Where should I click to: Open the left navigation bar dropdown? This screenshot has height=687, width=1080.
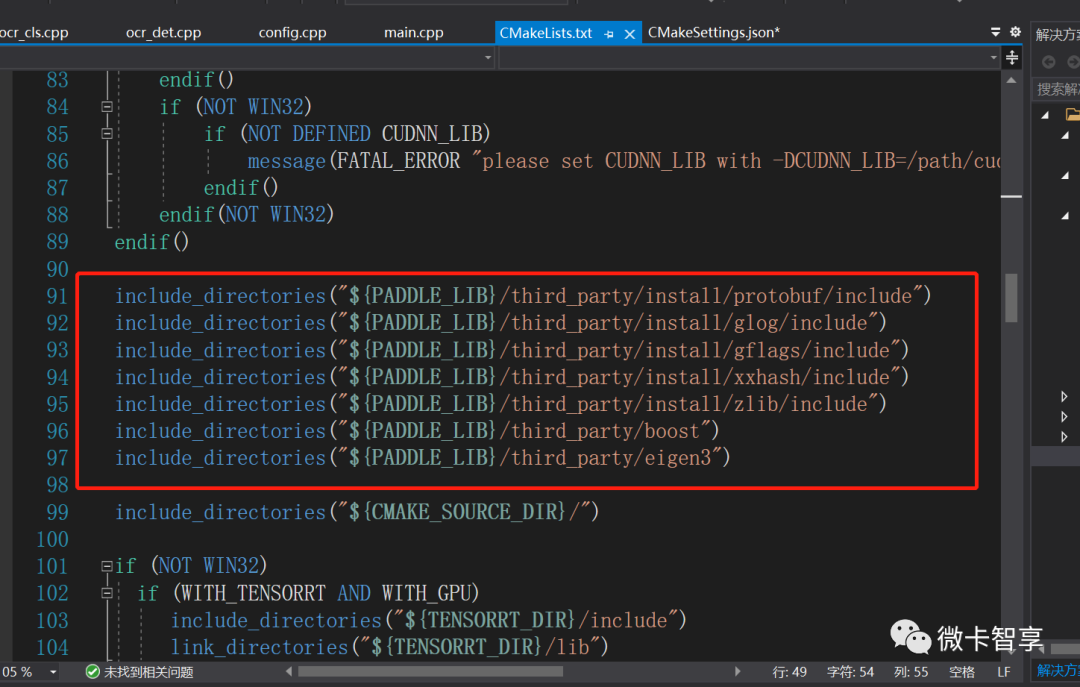488,58
